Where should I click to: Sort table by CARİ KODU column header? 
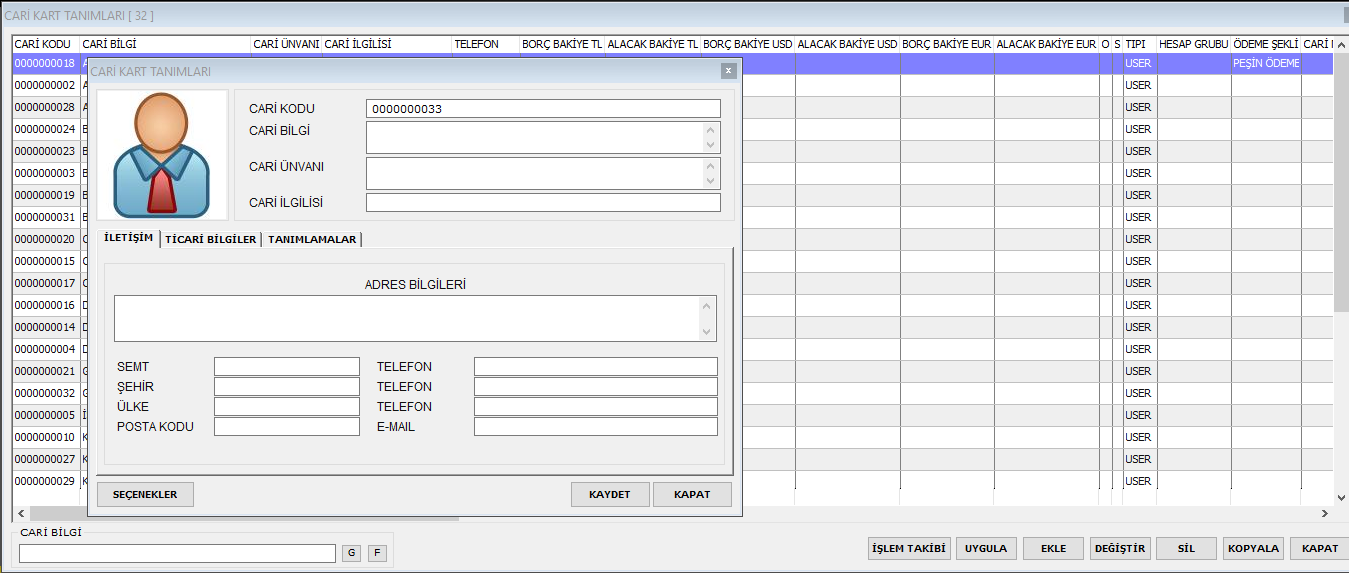point(44,44)
